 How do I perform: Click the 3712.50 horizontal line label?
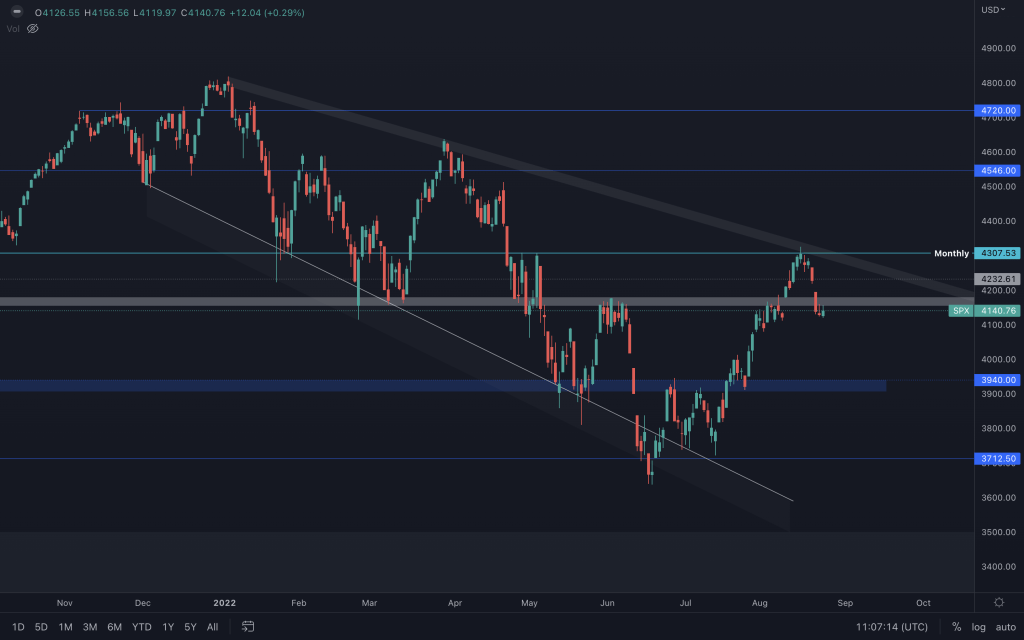[x=996, y=459]
